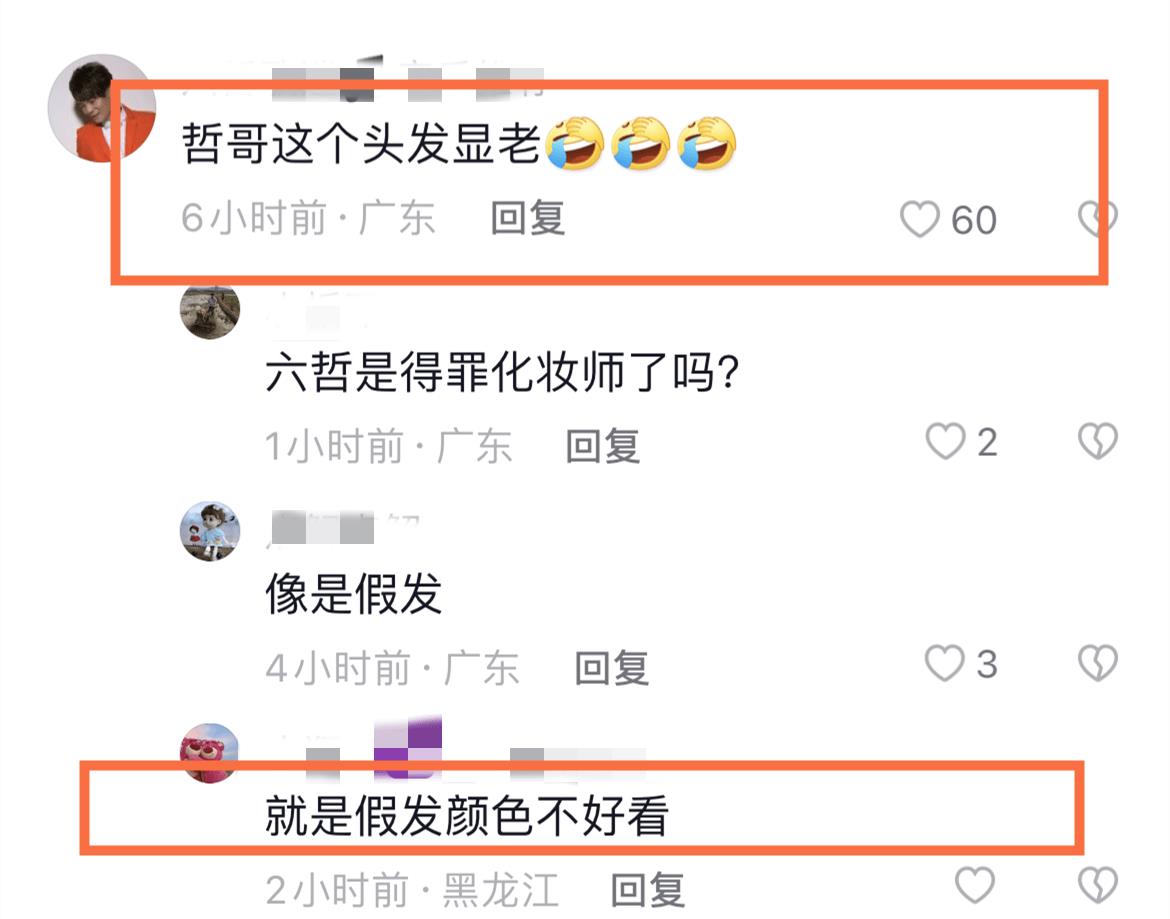The image size is (1170, 919).
Task: Select the comment text 六哲是得罪化妆师了吗
Action: click(x=501, y=371)
